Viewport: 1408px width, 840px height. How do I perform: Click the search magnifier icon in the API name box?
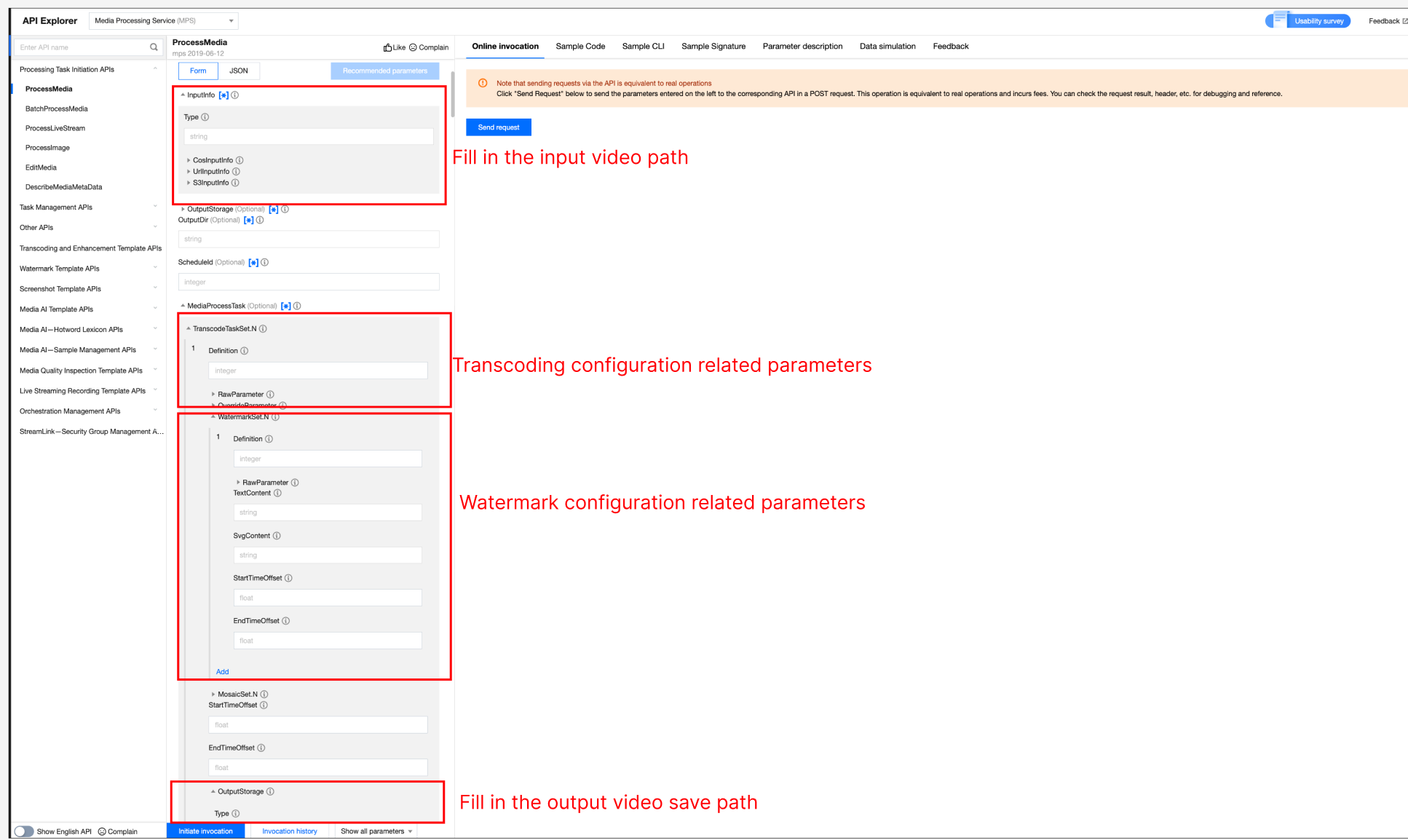(154, 47)
